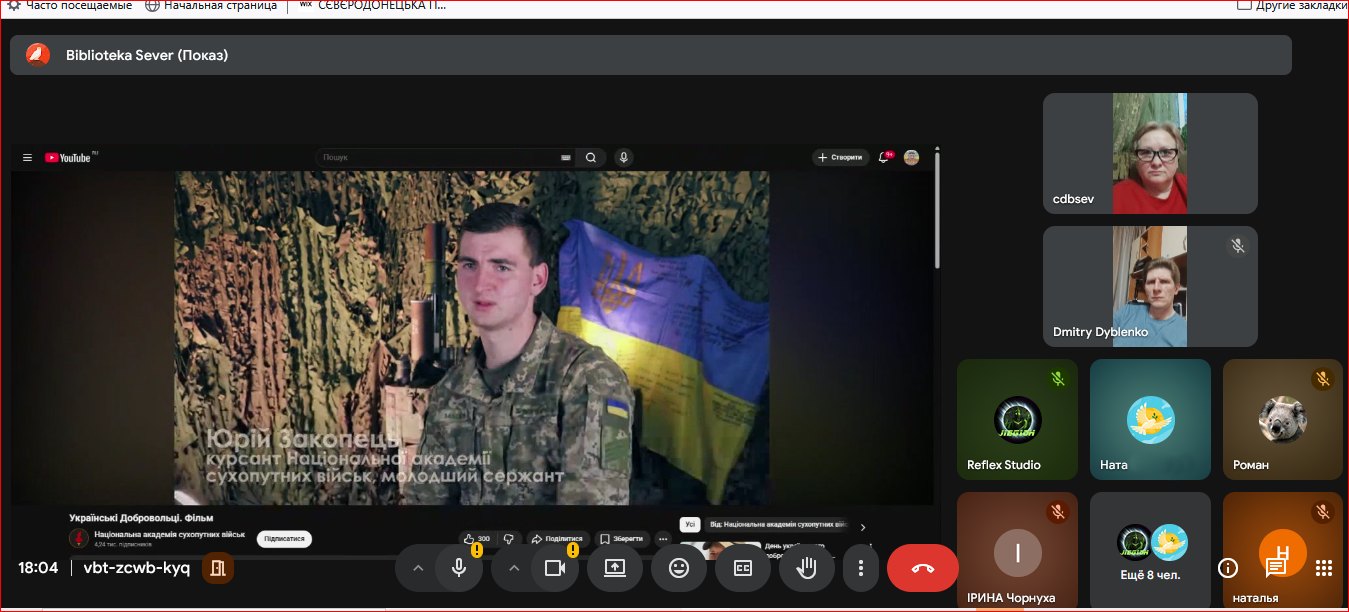The width and height of the screenshot is (1349, 612).
Task: Expand audio settings chevron beside microphone
Action: [418, 568]
